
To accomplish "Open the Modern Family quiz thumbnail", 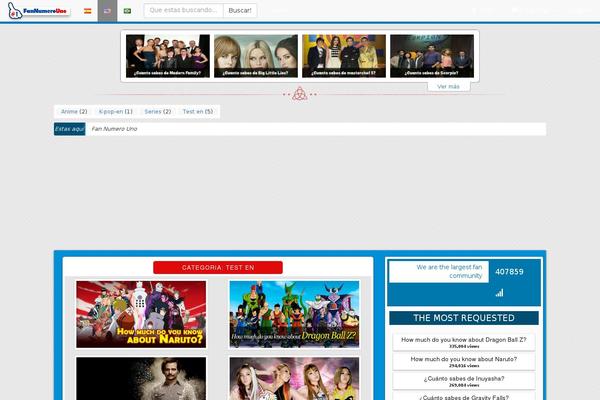I will 168,56.
